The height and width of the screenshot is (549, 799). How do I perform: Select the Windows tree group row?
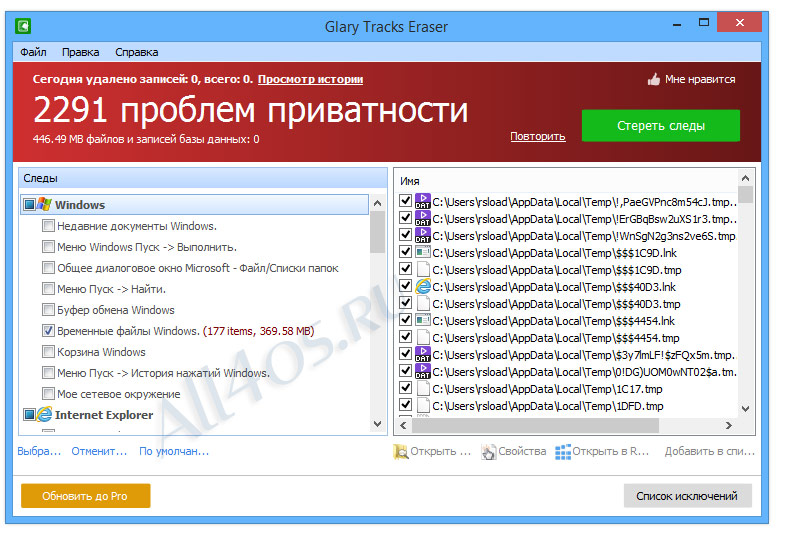click(x=195, y=204)
